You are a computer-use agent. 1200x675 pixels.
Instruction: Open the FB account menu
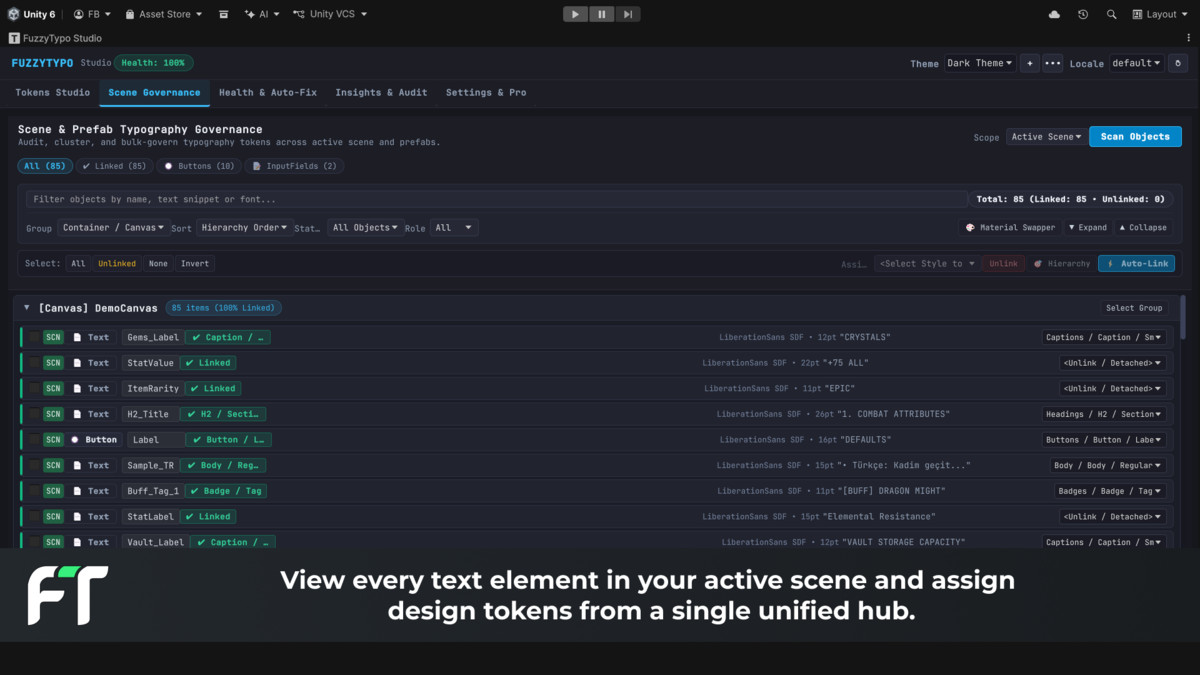(91, 14)
